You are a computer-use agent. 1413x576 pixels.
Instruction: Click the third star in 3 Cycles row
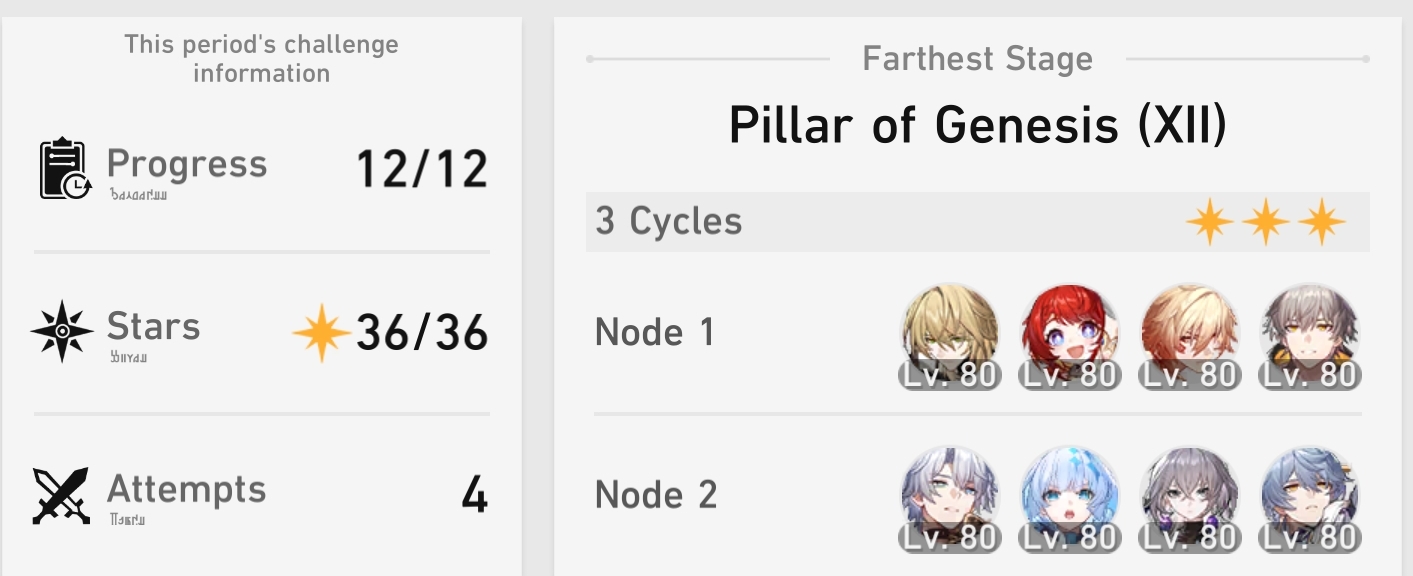pyautogui.click(x=1321, y=222)
